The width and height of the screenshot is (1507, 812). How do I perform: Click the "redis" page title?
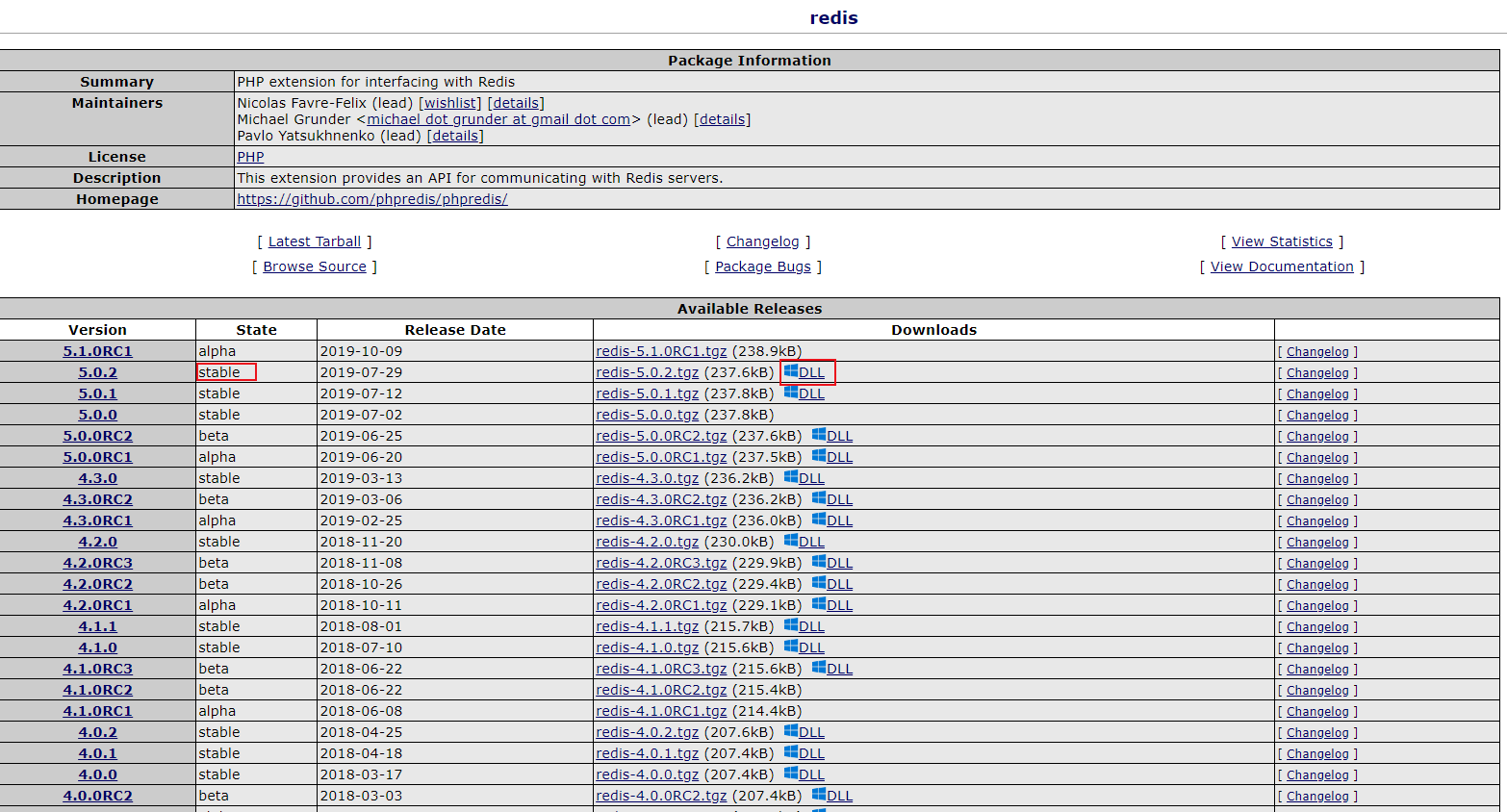tap(833, 18)
